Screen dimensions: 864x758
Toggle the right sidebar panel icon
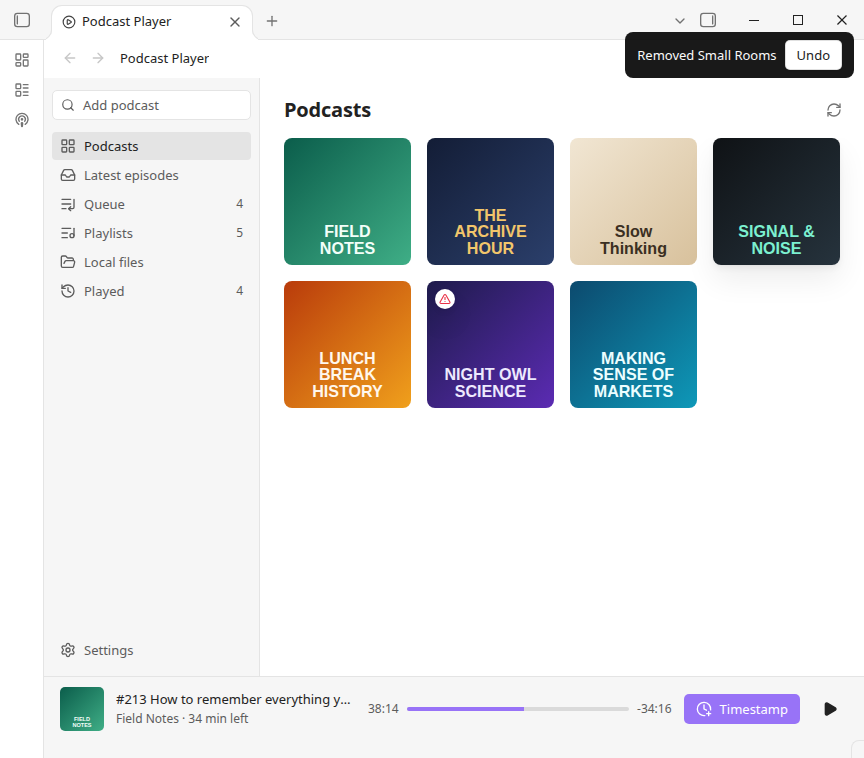pos(708,20)
